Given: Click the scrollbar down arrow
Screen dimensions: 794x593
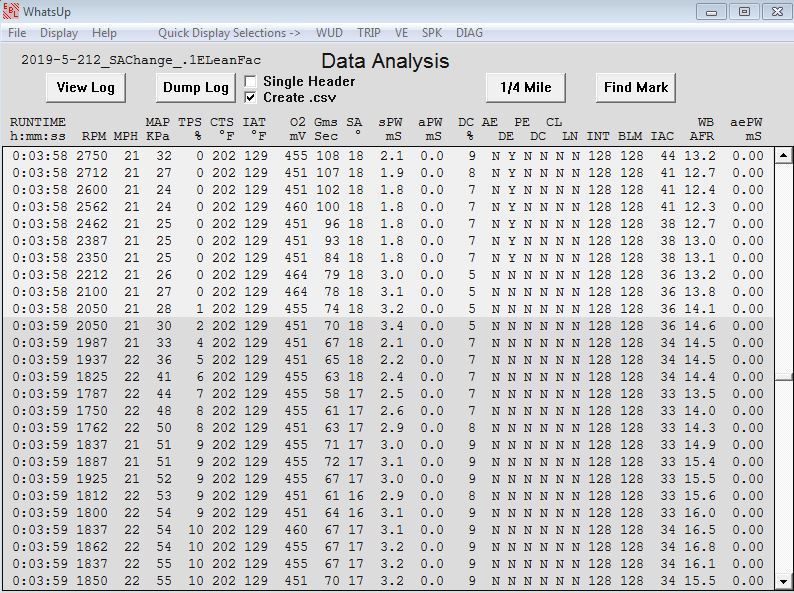Looking at the screenshot, I should 784,580.
